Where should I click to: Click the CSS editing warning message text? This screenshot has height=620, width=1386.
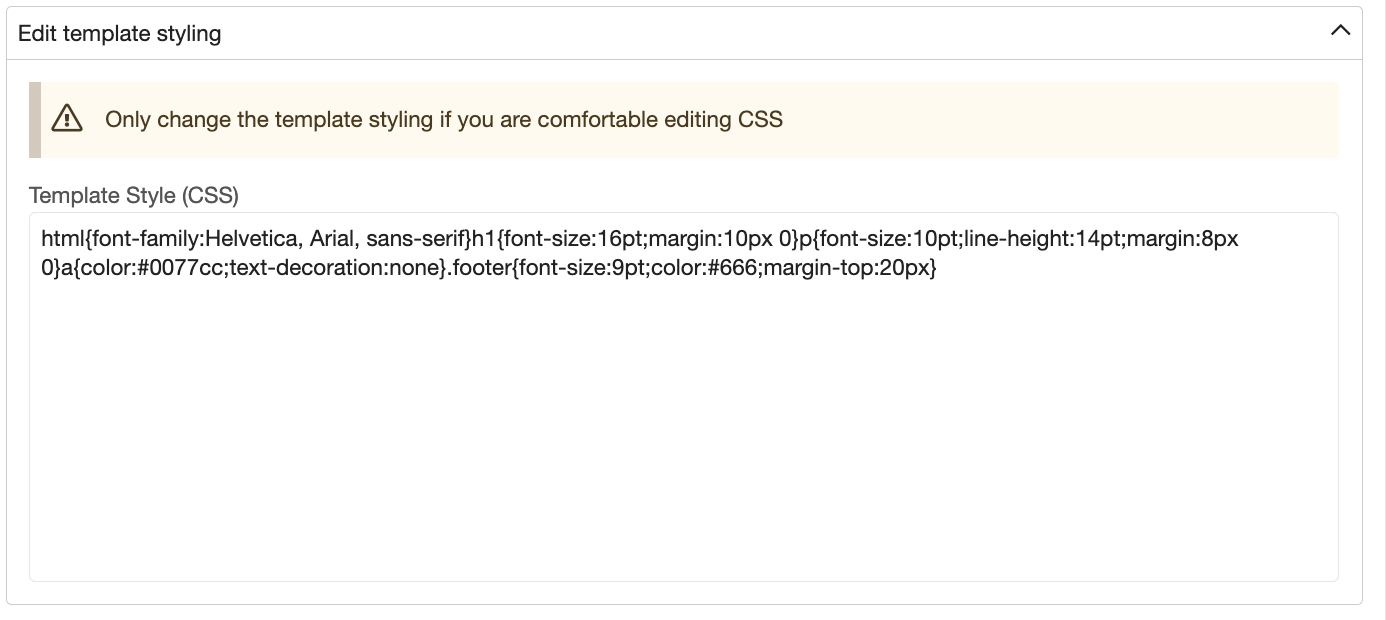point(444,120)
